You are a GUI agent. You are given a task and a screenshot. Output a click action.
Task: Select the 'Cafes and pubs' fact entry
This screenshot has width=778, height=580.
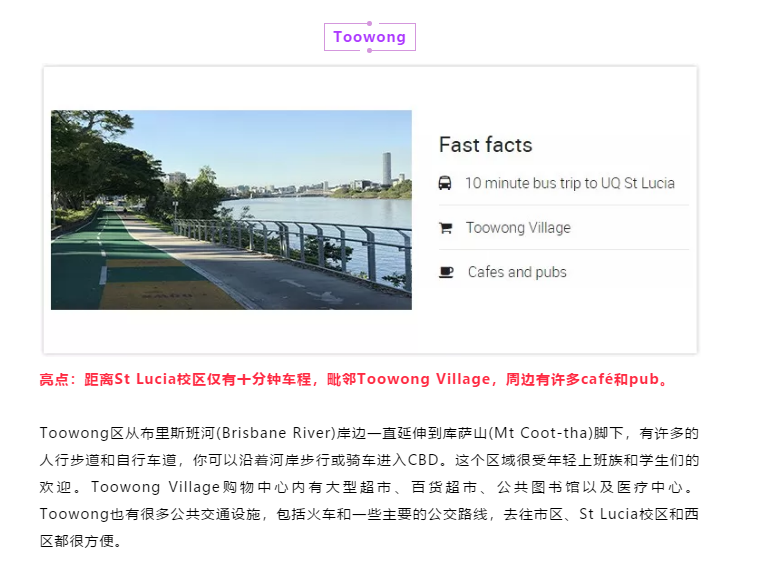[x=517, y=272]
